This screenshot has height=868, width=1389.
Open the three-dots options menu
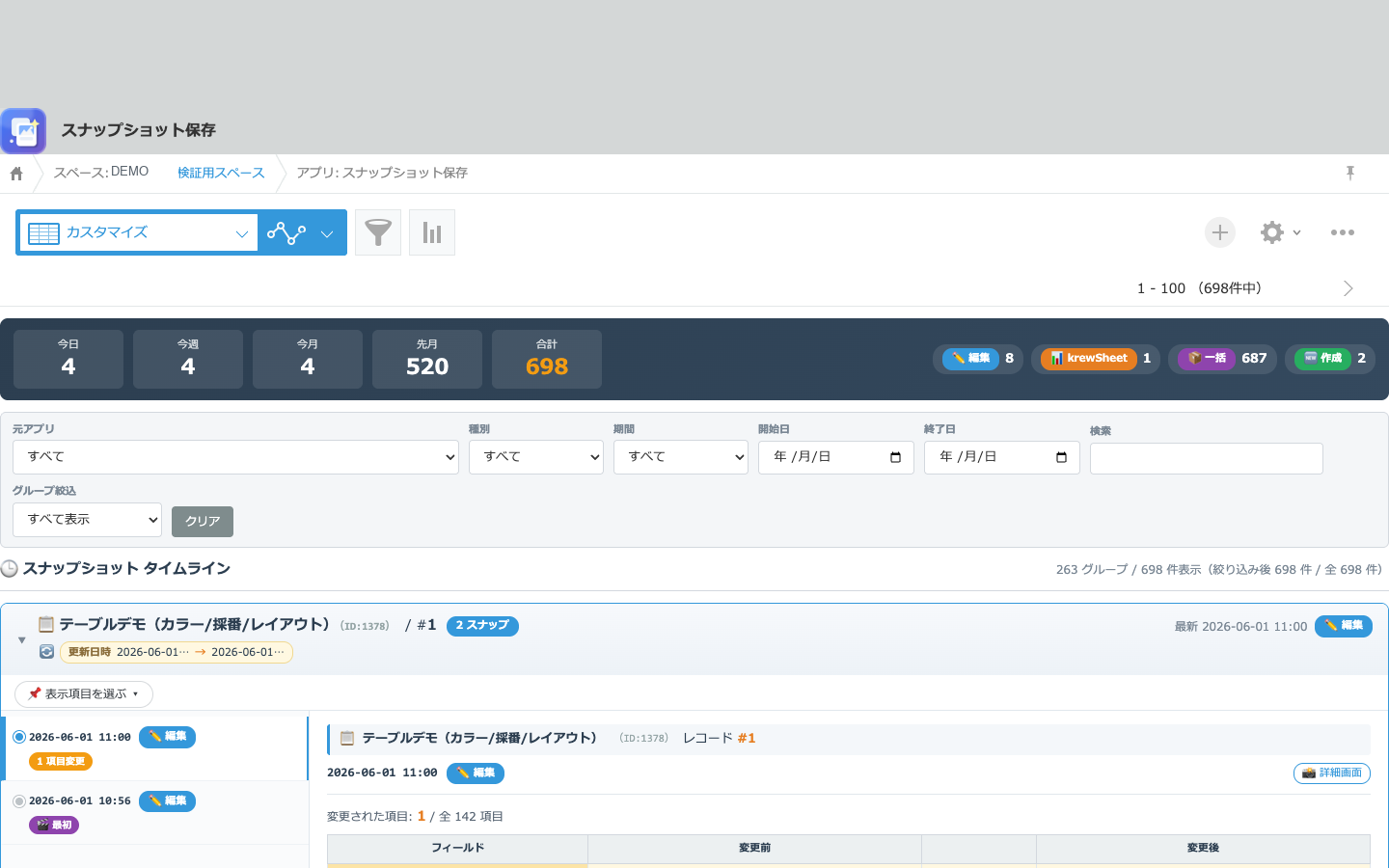click(x=1343, y=232)
